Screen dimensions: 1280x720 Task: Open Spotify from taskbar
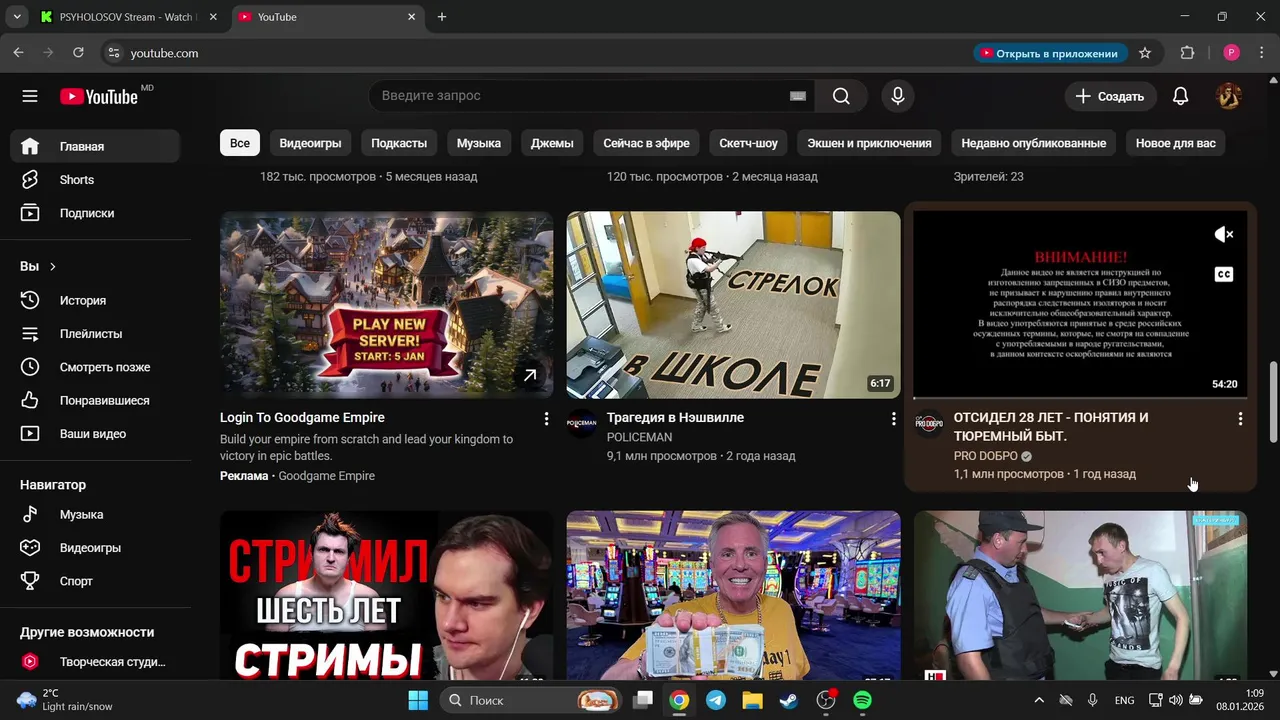(x=862, y=700)
